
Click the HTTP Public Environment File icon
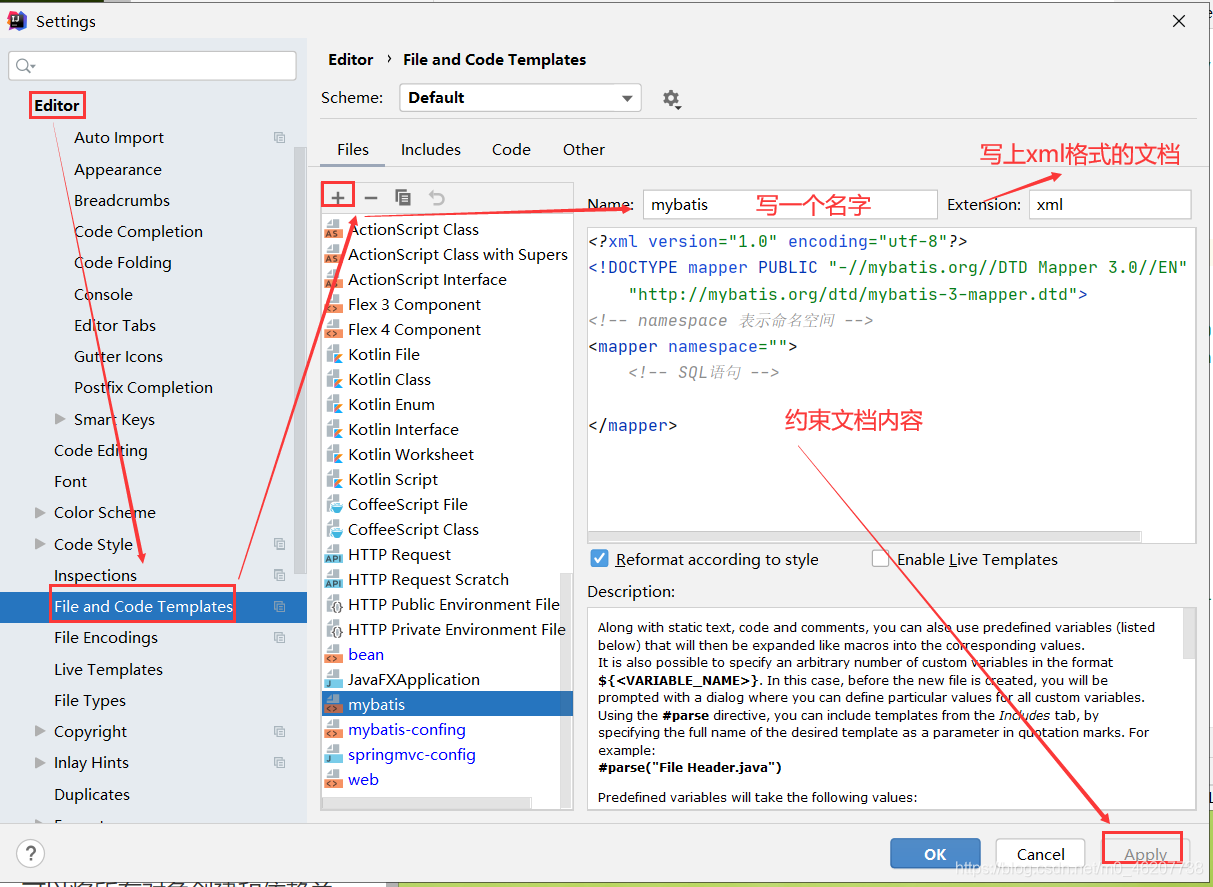point(333,605)
